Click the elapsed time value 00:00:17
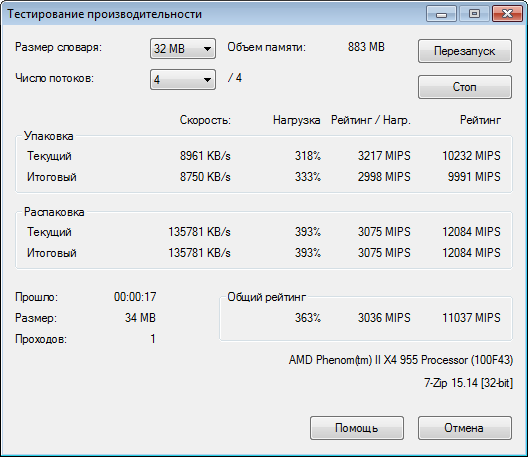 point(135,297)
